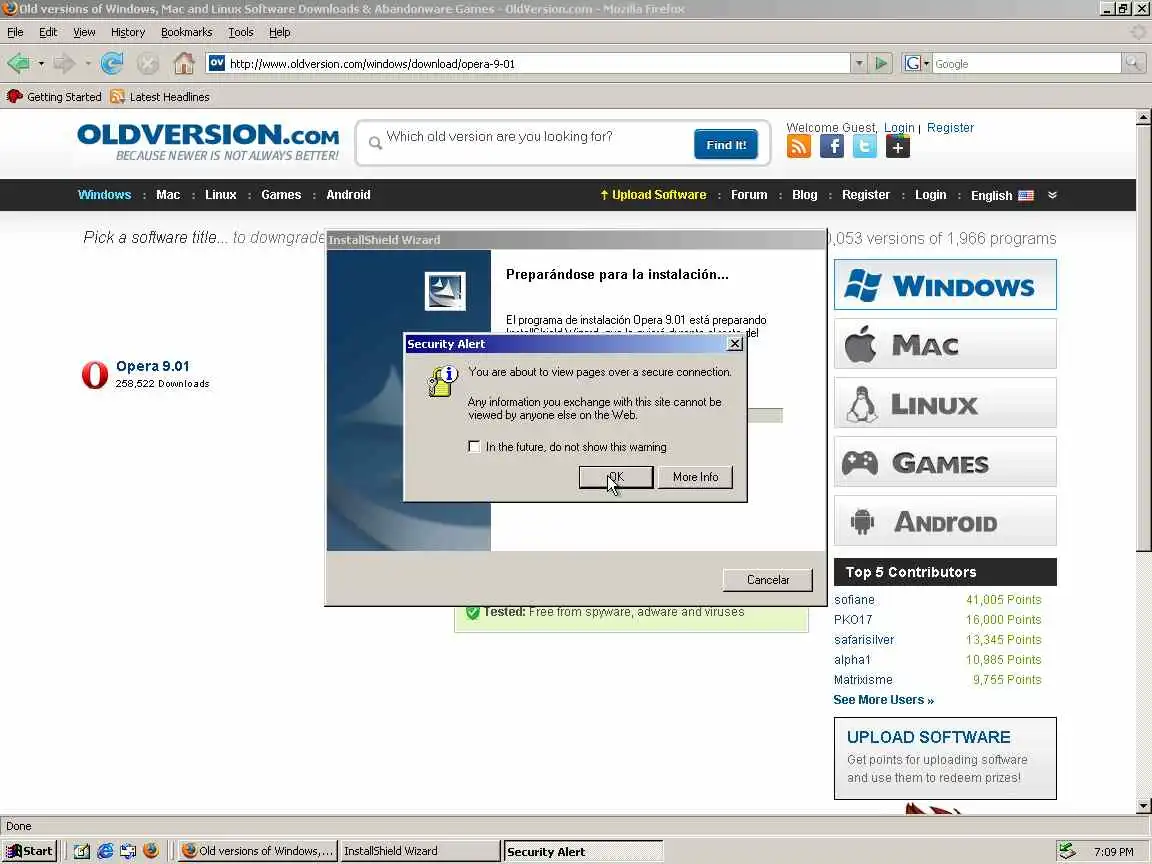This screenshot has height=864, width=1152.
Task: Switch to InstallShield Wizard taskbar button
Action: [420, 851]
